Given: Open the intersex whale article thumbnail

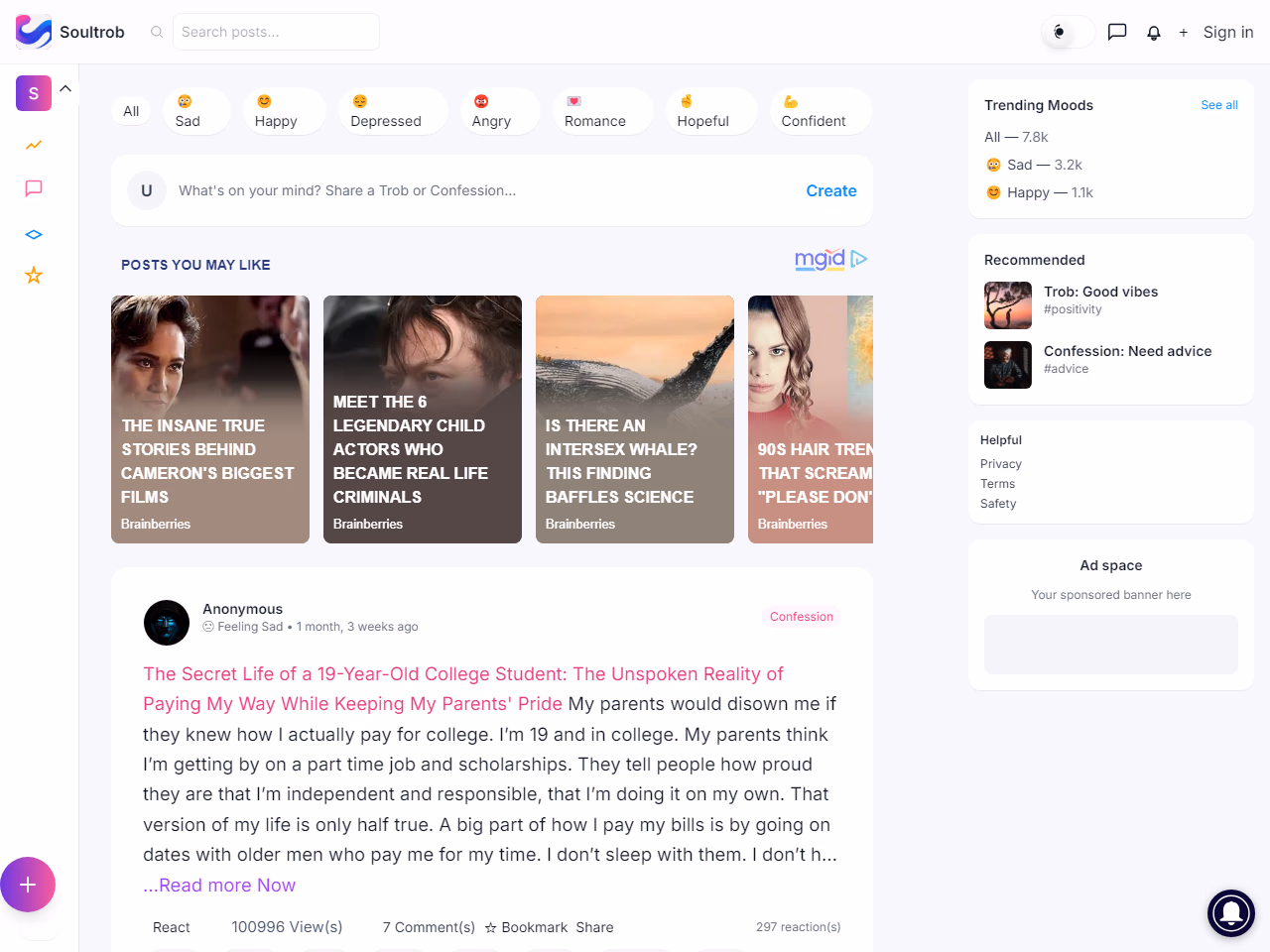Looking at the screenshot, I should tap(635, 418).
